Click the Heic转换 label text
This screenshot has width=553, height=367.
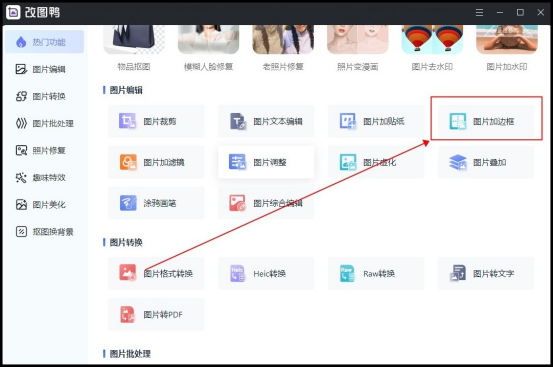(x=269, y=274)
